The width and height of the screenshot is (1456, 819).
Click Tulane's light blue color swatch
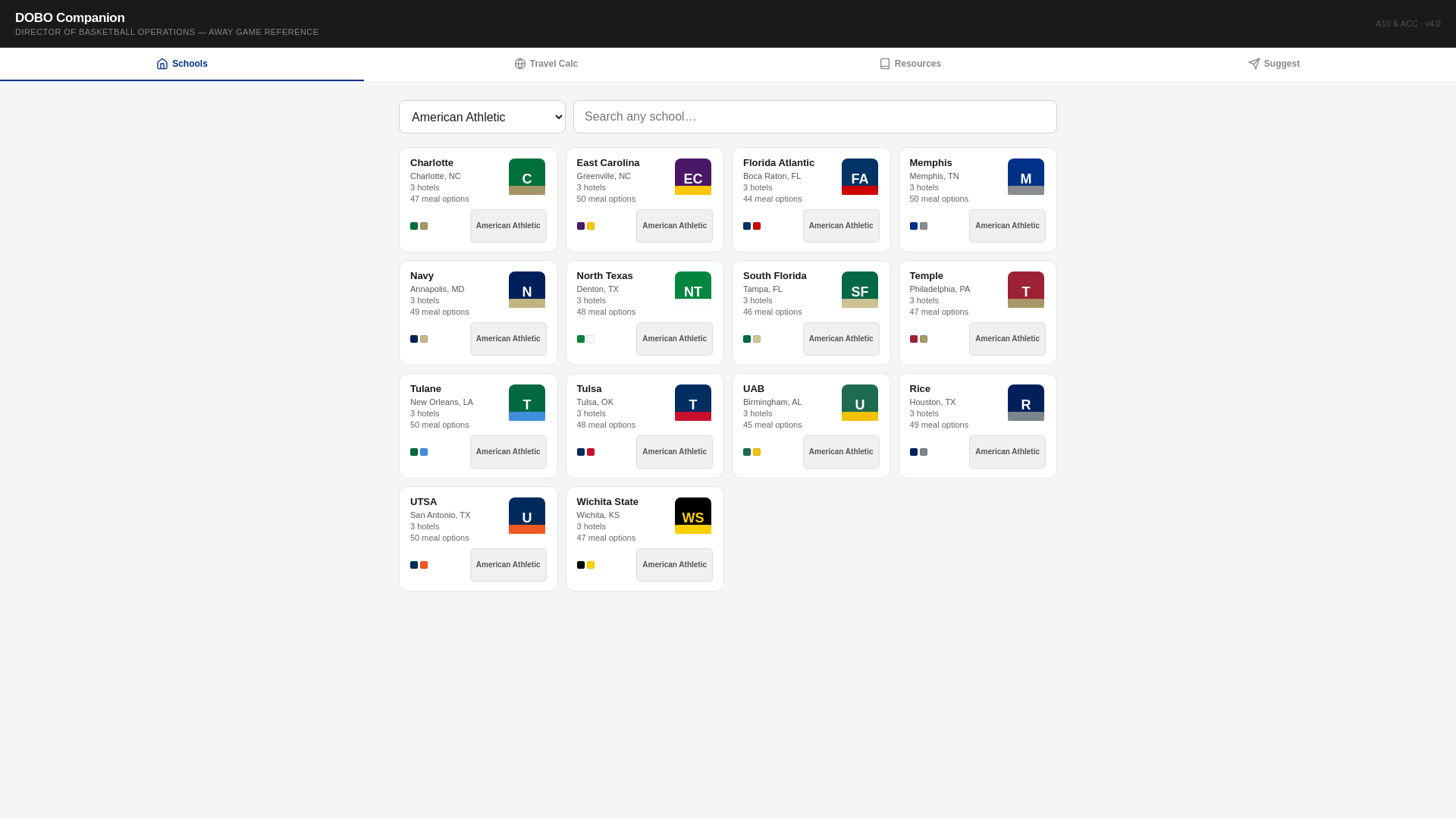[424, 452]
